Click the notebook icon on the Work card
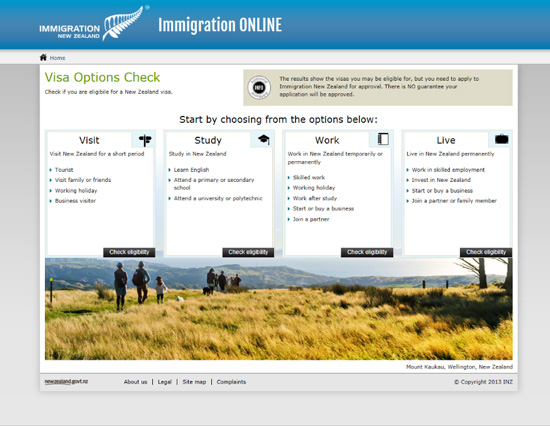The height and width of the screenshot is (426, 550). (383, 139)
